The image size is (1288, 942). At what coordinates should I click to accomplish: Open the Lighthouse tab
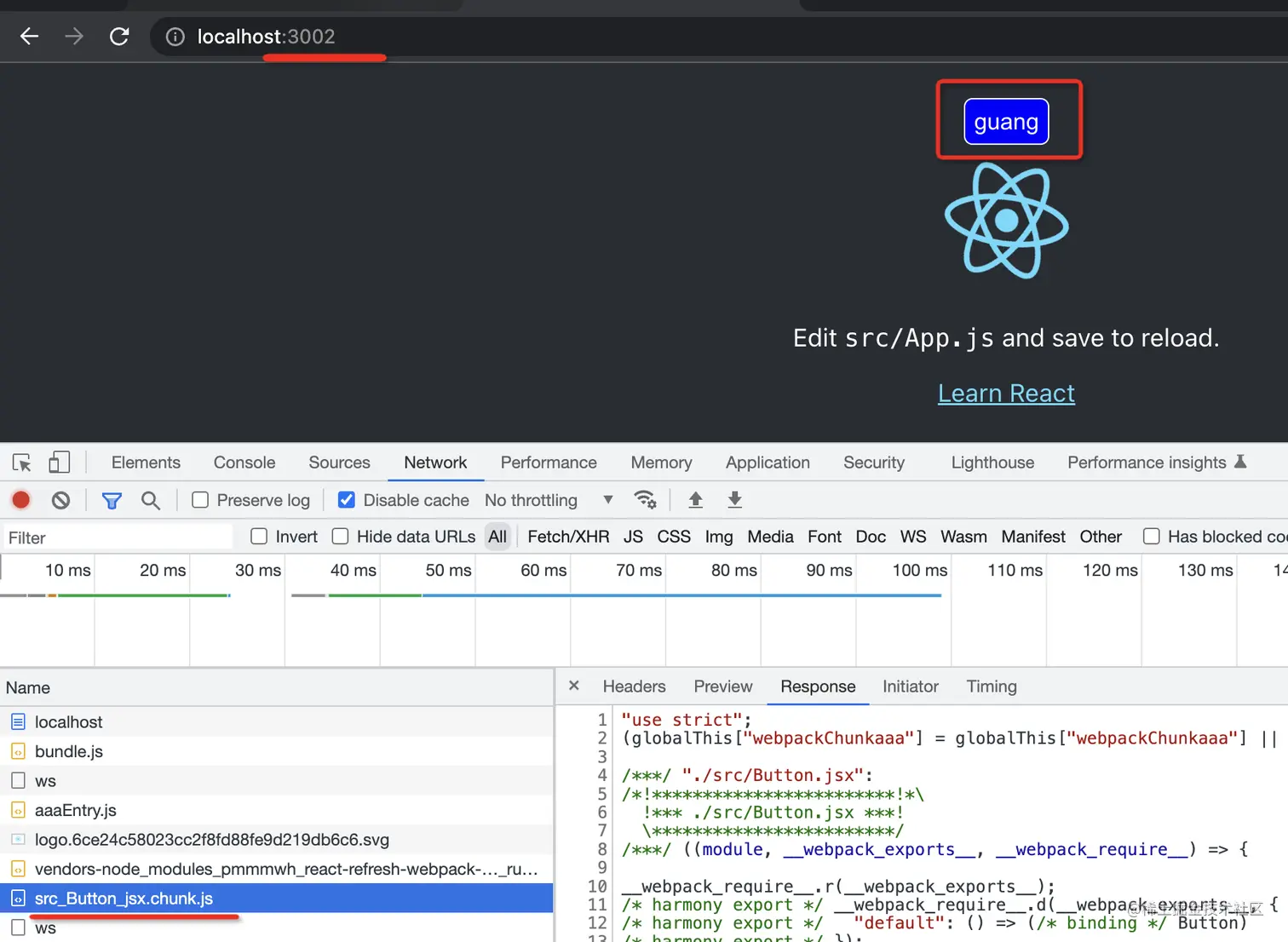coord(992,462)
